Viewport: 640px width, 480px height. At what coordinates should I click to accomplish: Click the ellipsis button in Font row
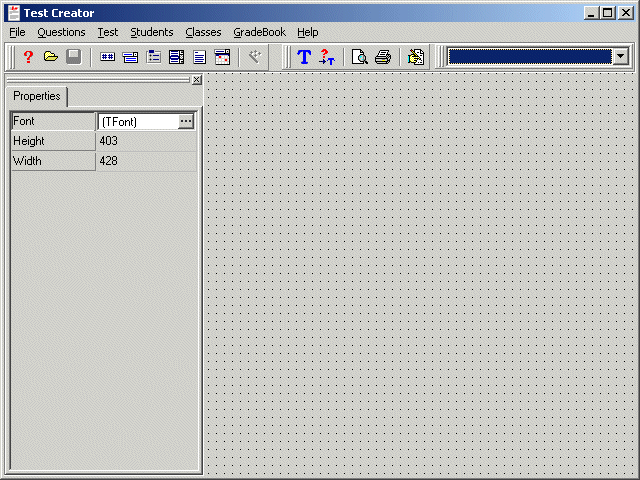[186, 121]
